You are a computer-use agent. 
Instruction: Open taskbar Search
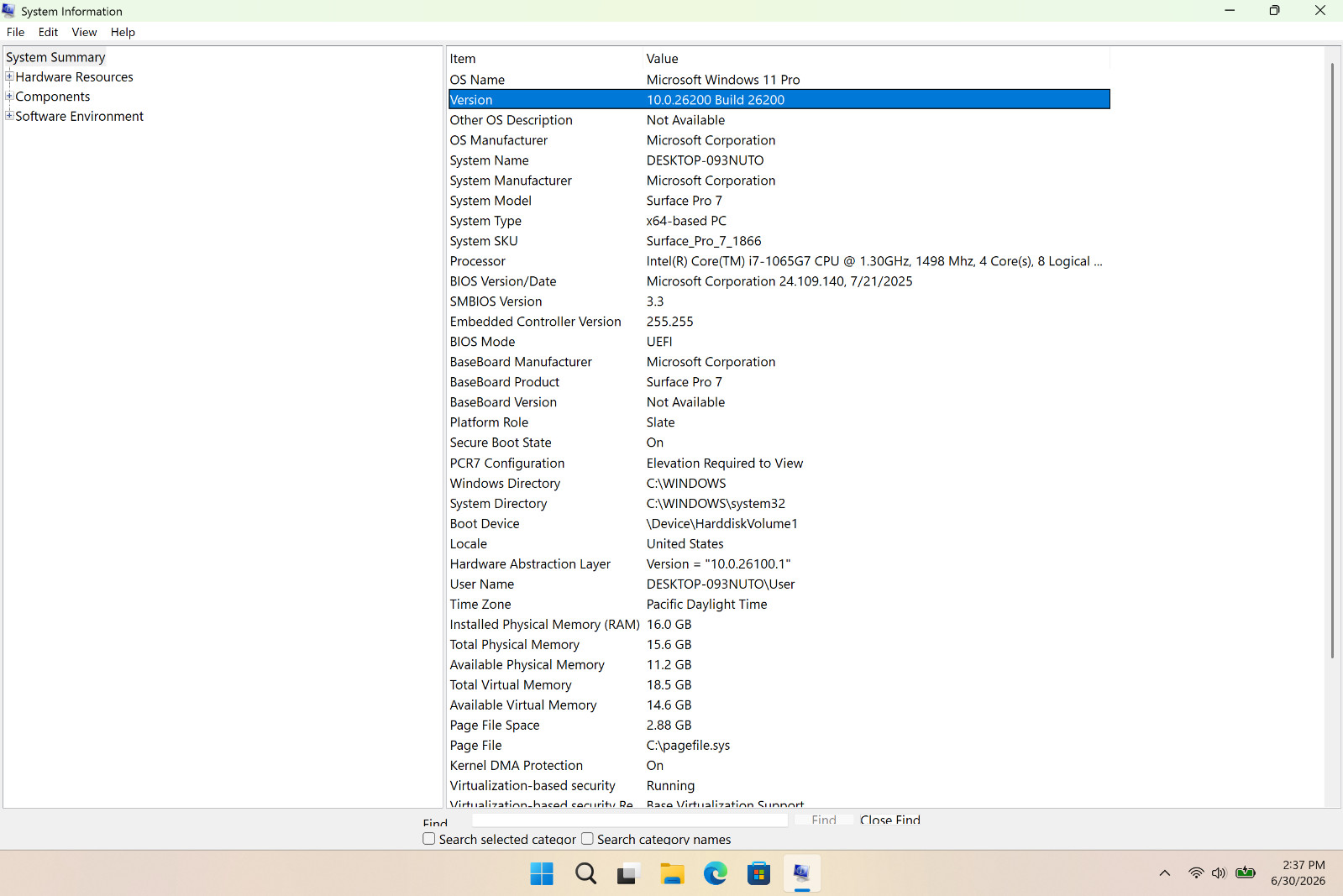[x=585, y=873]
